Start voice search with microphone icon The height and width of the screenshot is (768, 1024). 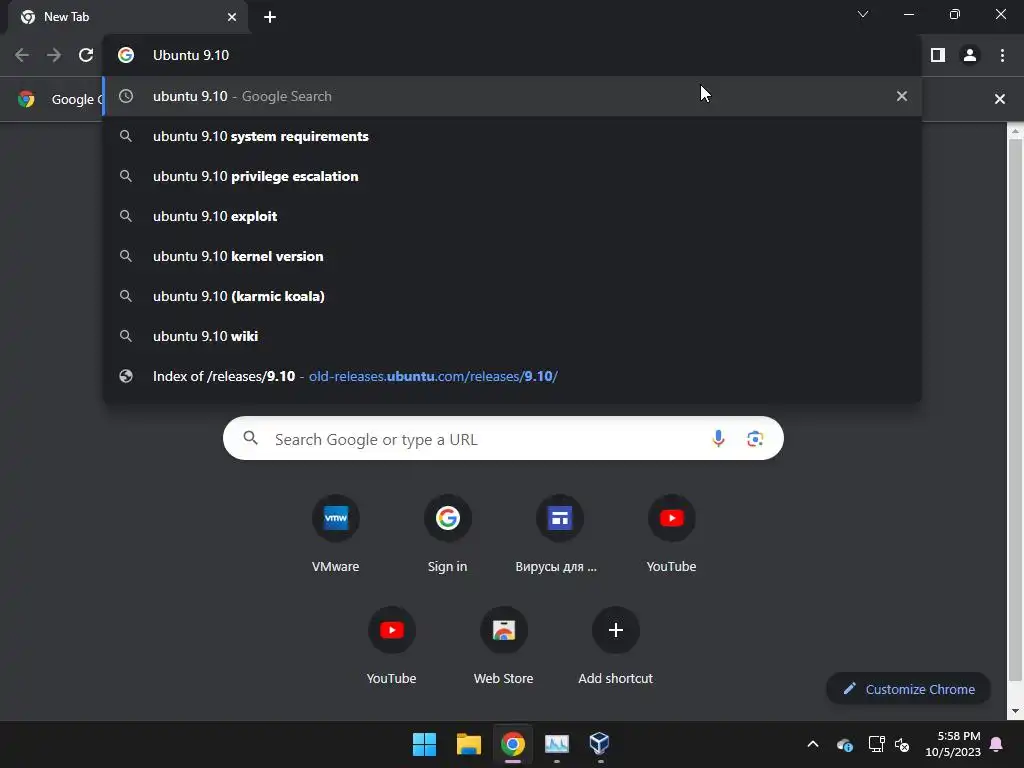pyautogui.click(x=718, y=438)
